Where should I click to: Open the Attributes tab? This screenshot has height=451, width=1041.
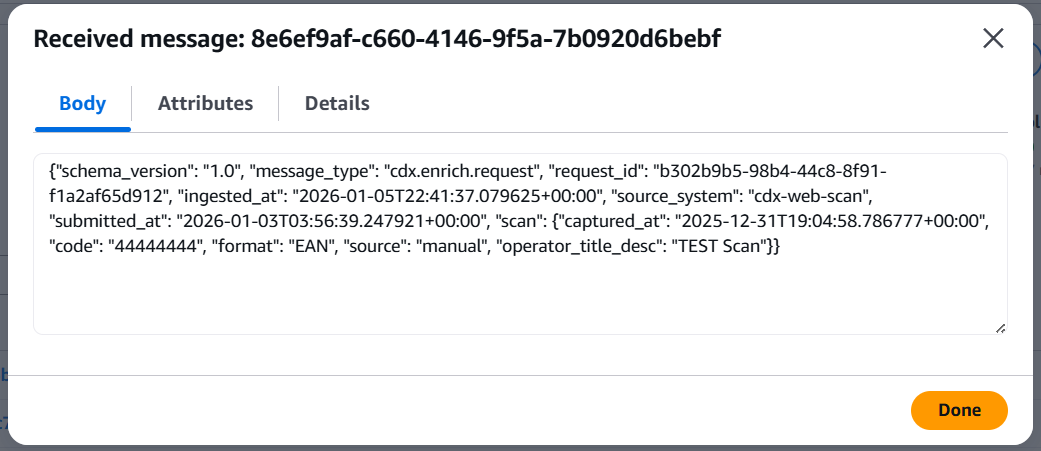[205, 103]
